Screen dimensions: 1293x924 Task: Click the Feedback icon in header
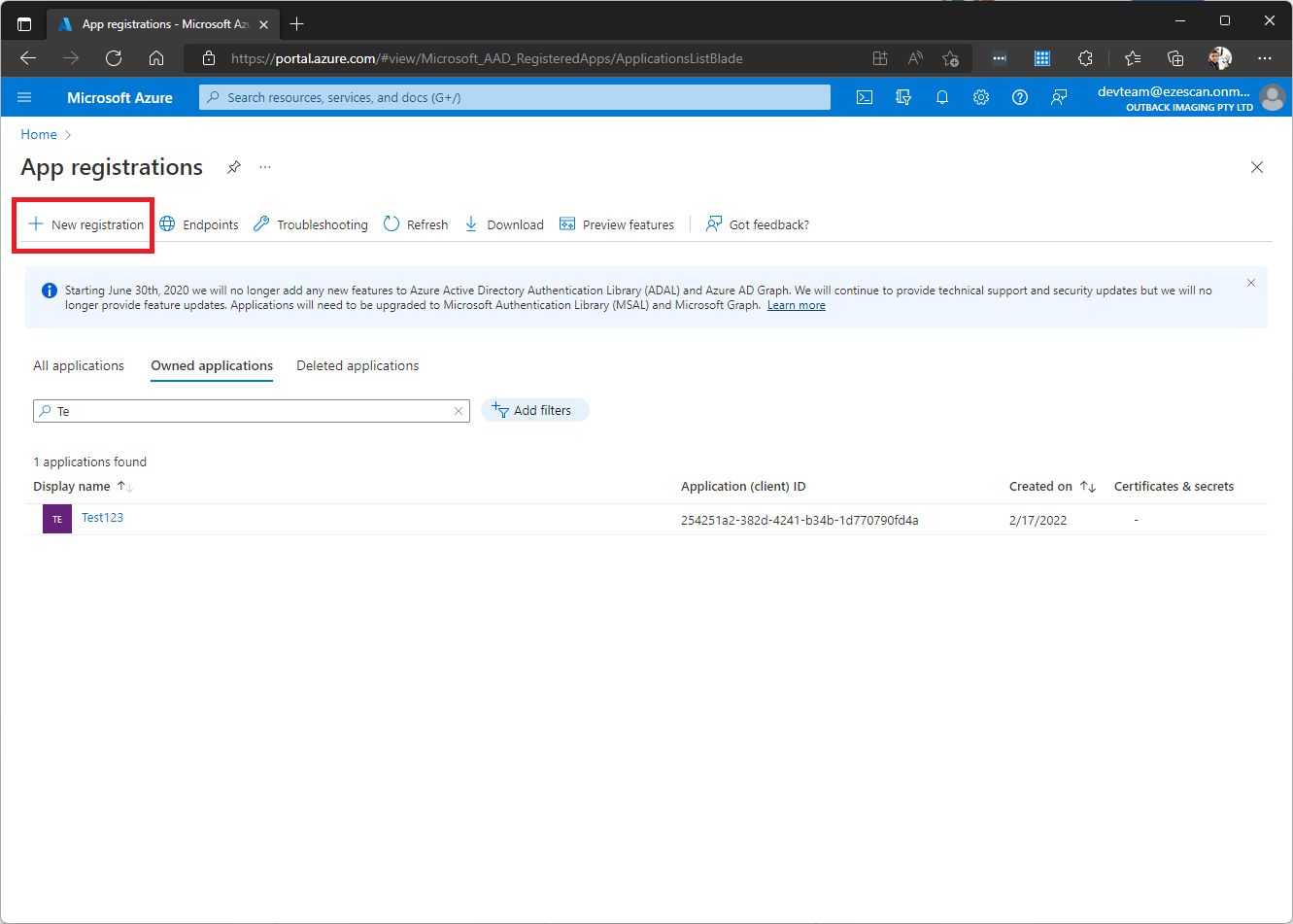(x=1059, y=97)
